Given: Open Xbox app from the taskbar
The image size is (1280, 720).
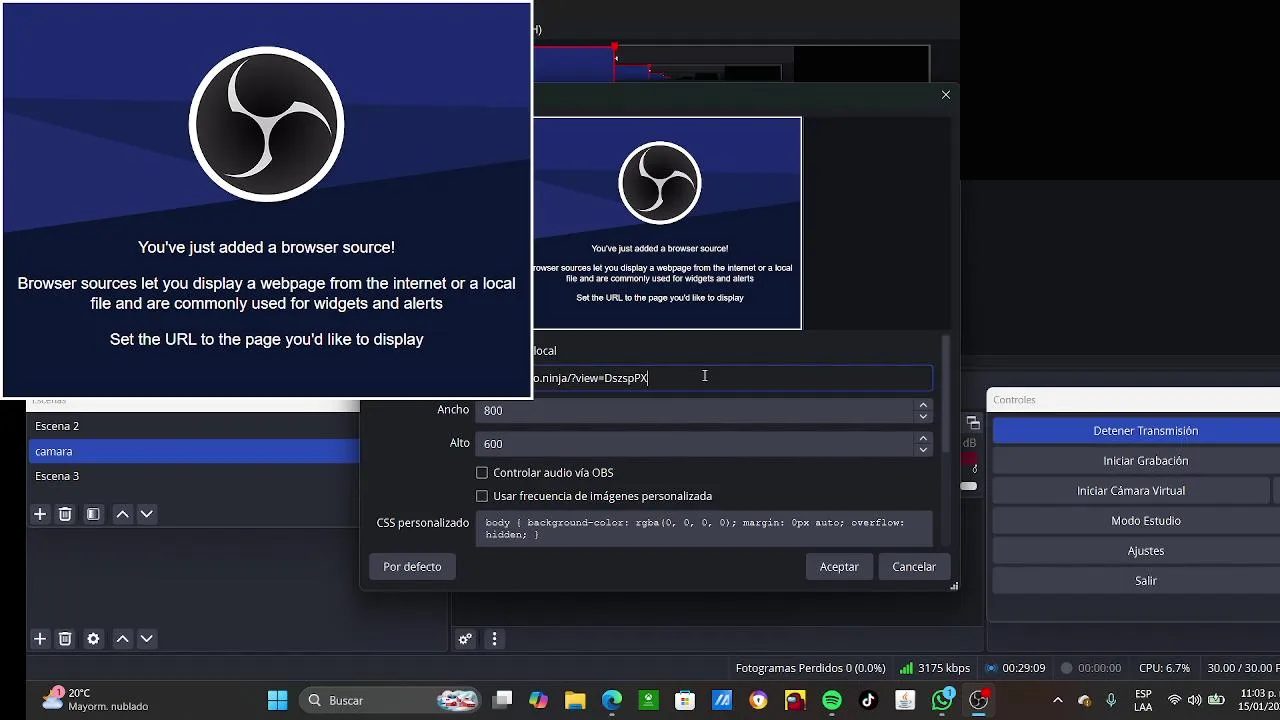Looking at the screenshot, I should tap(648, 701).
